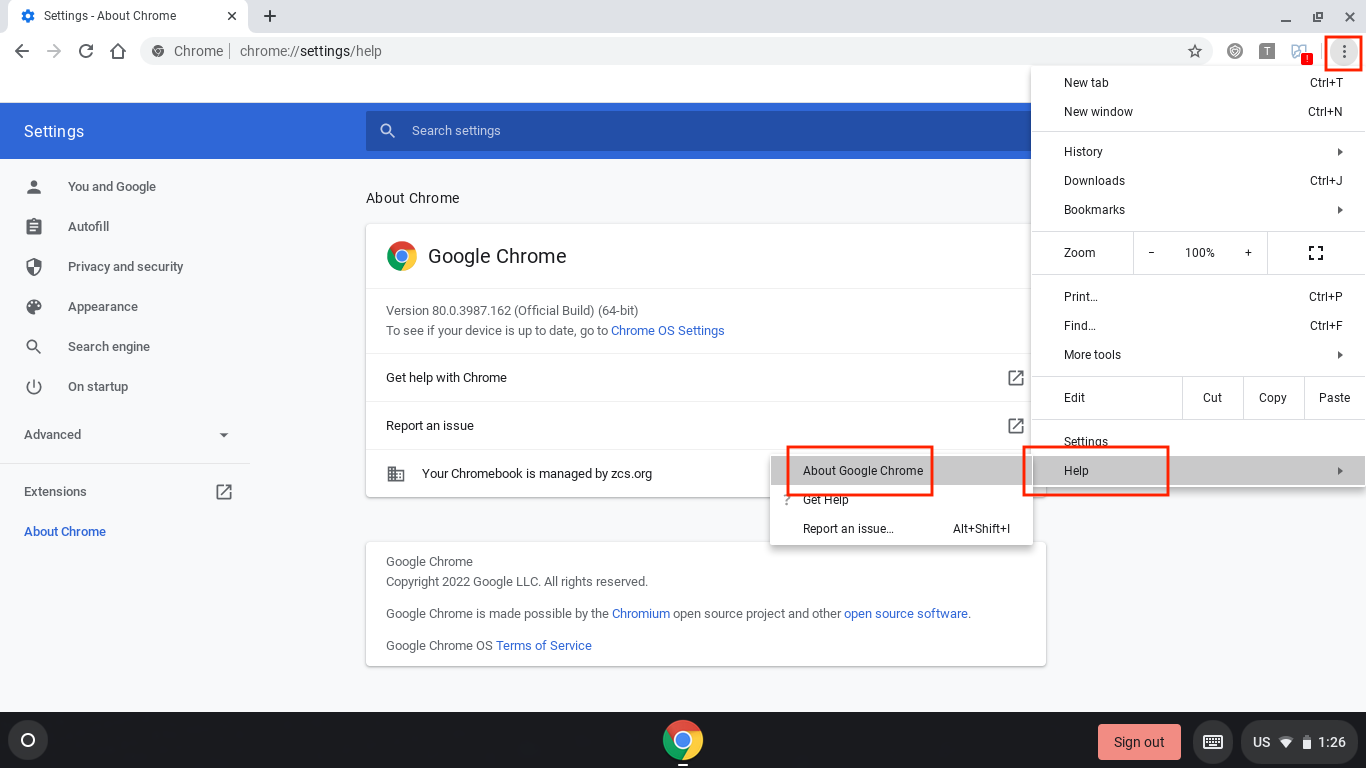The width and height of the screenshot is (1366, 768).
Task: Click the Appearance palette icon
Action: [x=34, y=307]
